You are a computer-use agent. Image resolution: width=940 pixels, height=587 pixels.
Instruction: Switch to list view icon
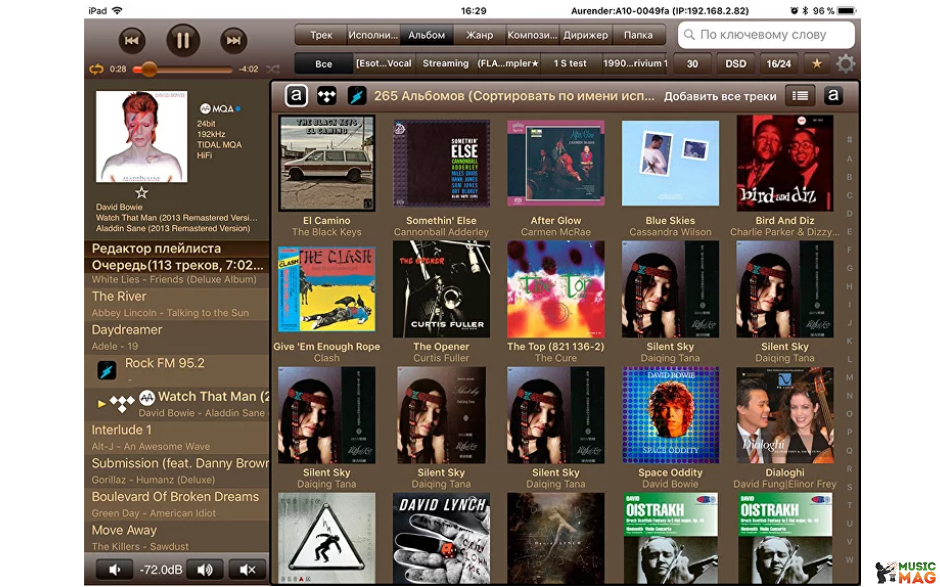(800, 95)
